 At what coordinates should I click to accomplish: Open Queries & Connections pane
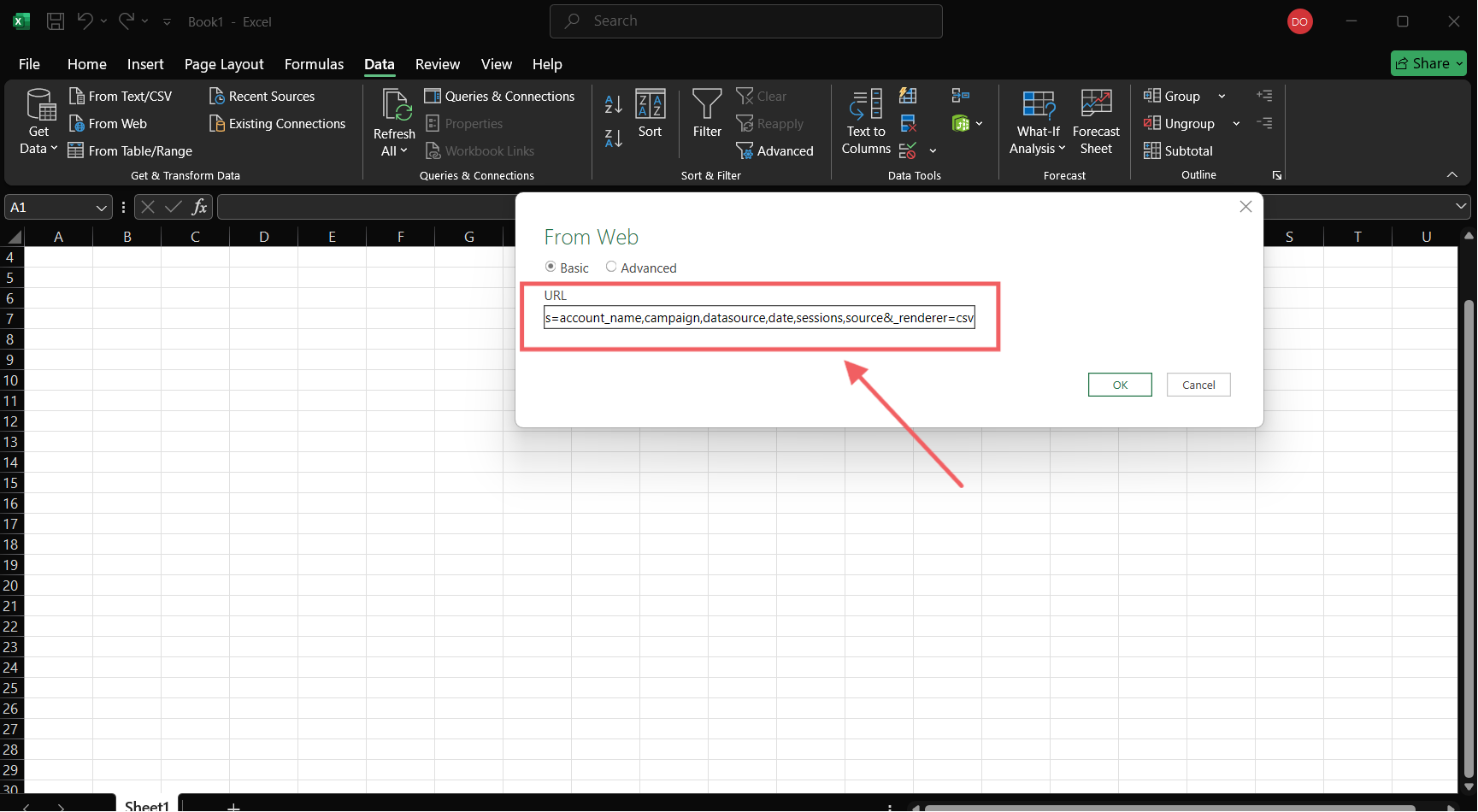coord(500,97)
